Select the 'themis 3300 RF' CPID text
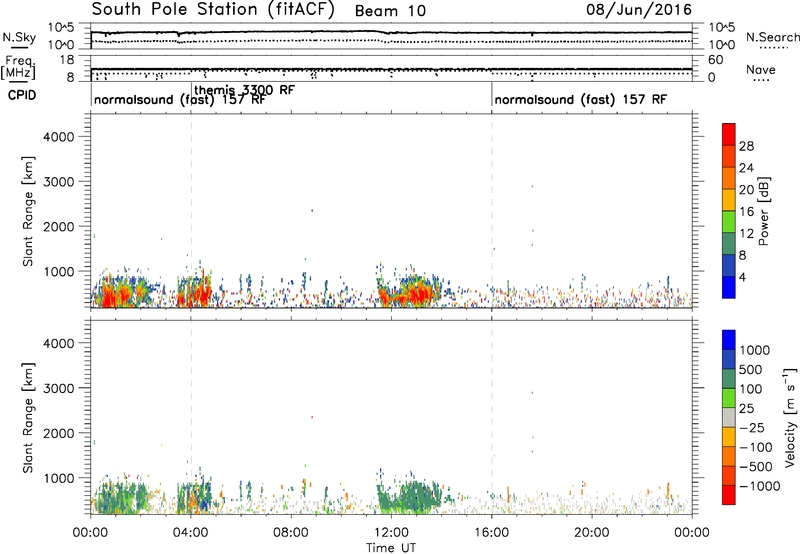This screenshot has height=554, width=800. pos(244,90)
